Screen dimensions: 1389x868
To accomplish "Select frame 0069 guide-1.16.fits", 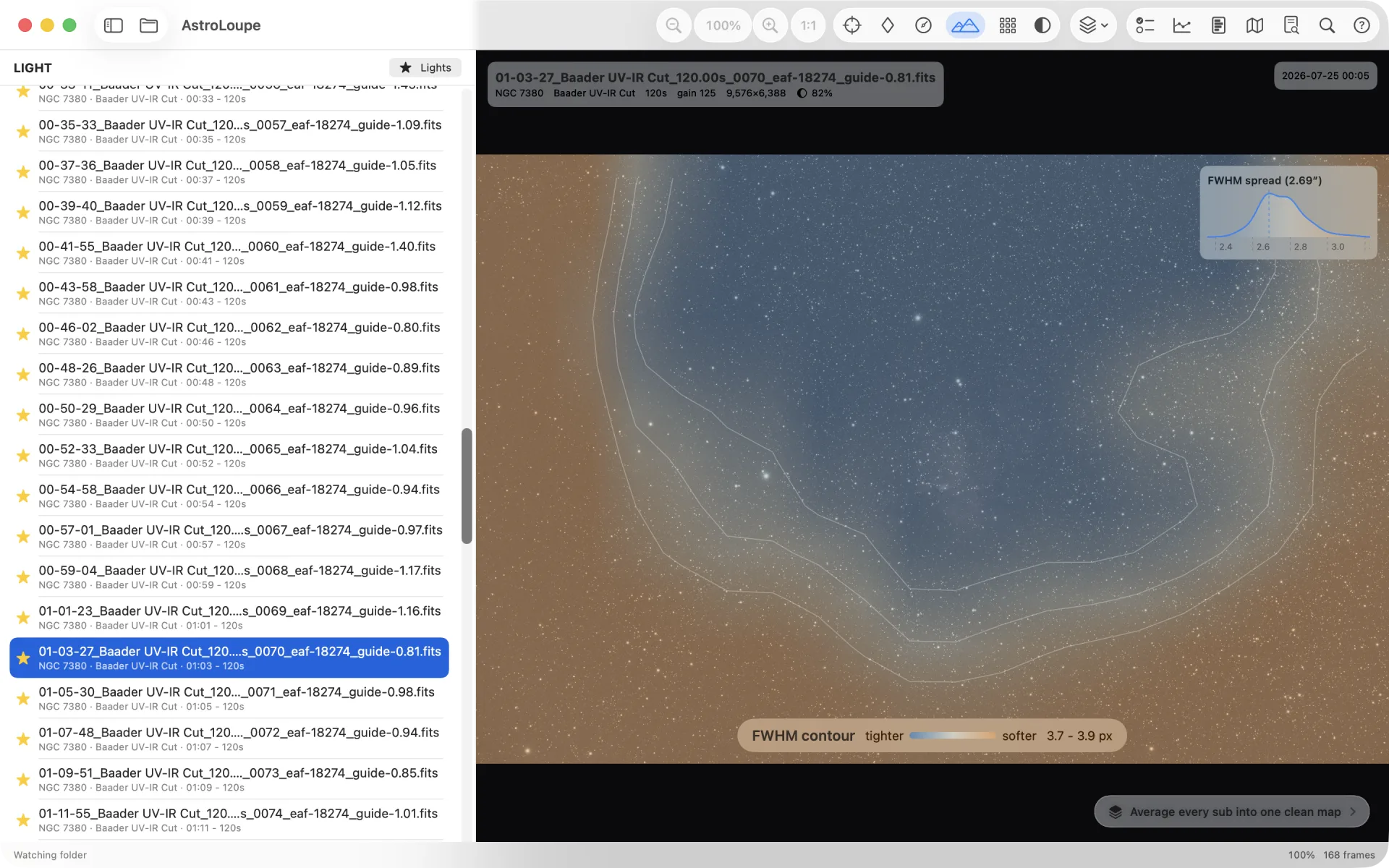I will [229, 617].
